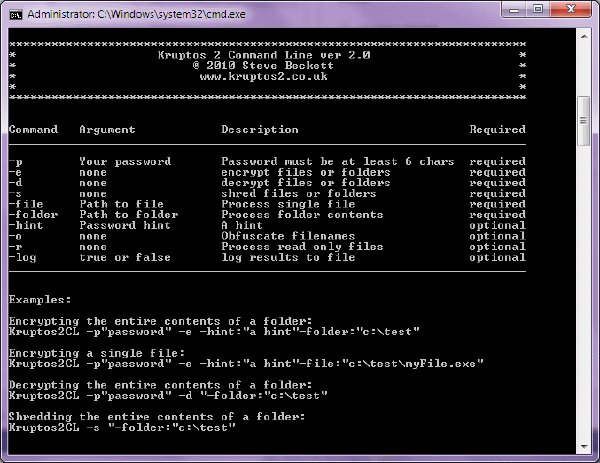Click the 'Examples:' heading

click(x=40, y=300)
